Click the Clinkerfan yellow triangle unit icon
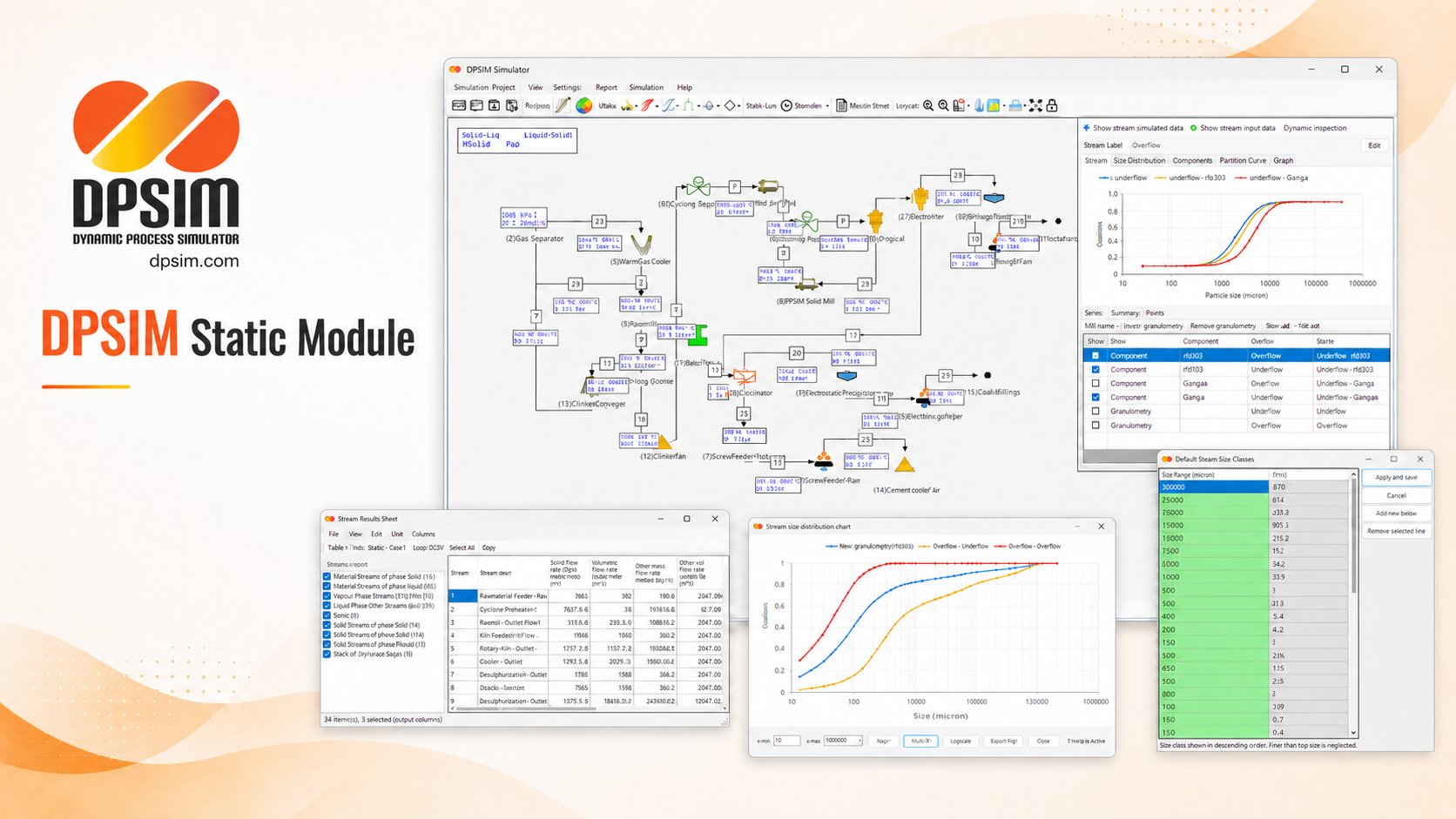Image resolution: width=1456 pixels, height=819 pixels. (664, 441)
